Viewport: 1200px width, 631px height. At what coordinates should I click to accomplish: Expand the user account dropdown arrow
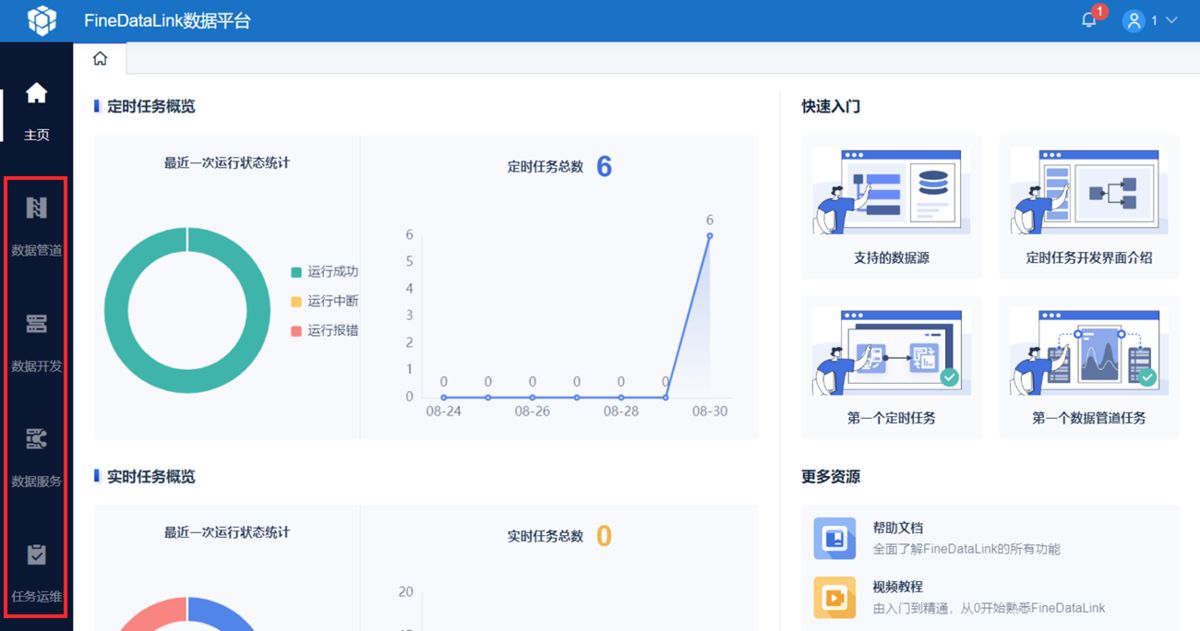click(x=1172, y=21)
